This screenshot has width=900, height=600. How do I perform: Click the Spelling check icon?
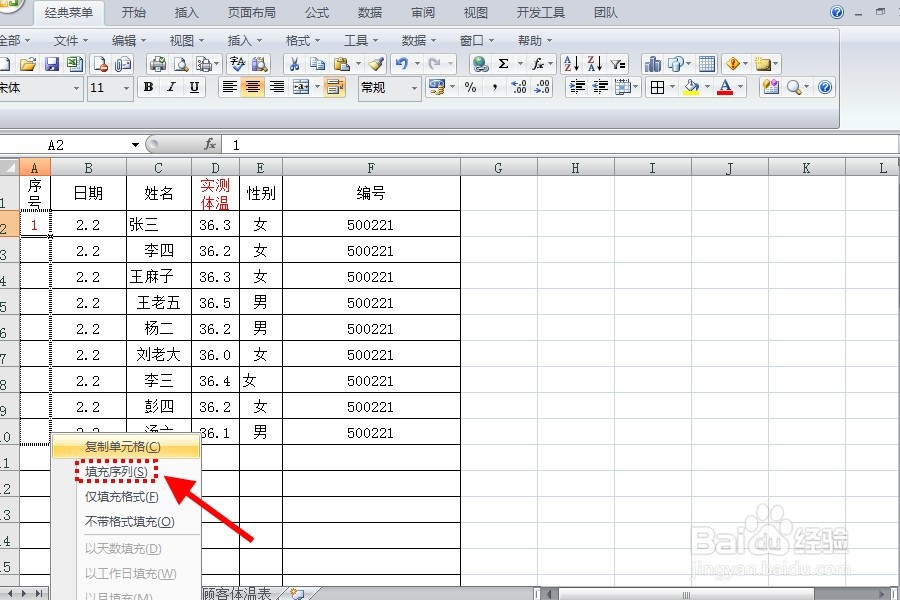point(237,63)
